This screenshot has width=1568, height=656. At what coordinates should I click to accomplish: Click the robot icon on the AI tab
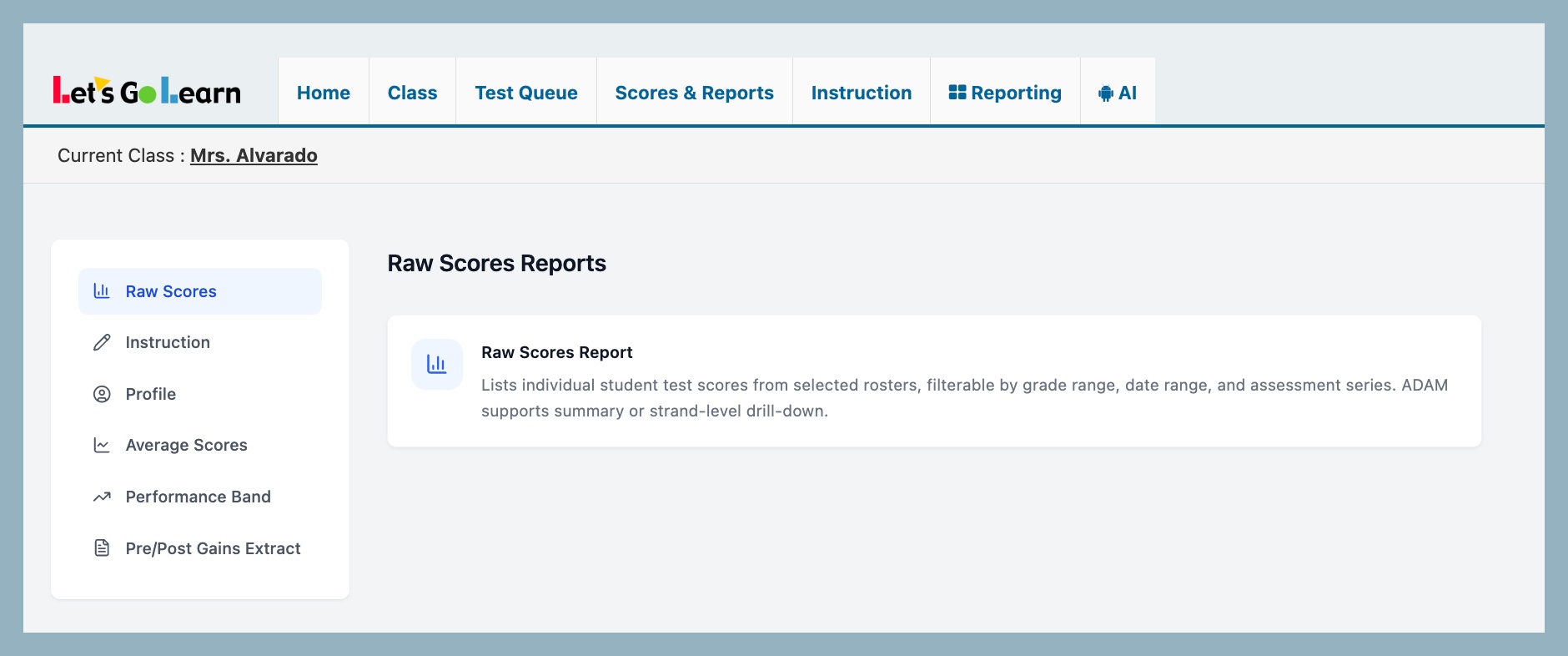click(1106, 93)
